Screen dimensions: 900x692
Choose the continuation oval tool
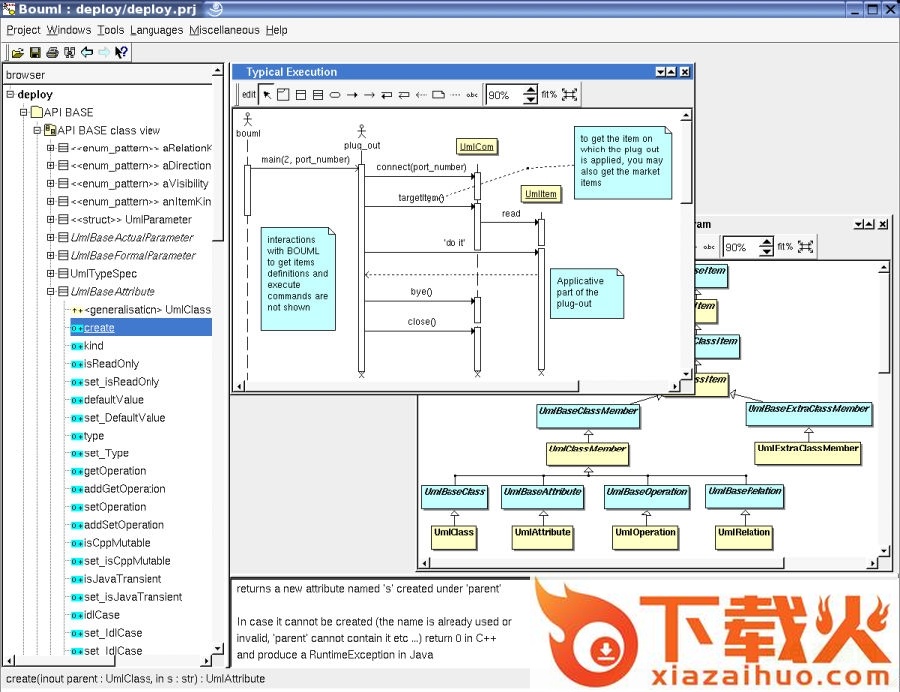[x=335, y=95]
